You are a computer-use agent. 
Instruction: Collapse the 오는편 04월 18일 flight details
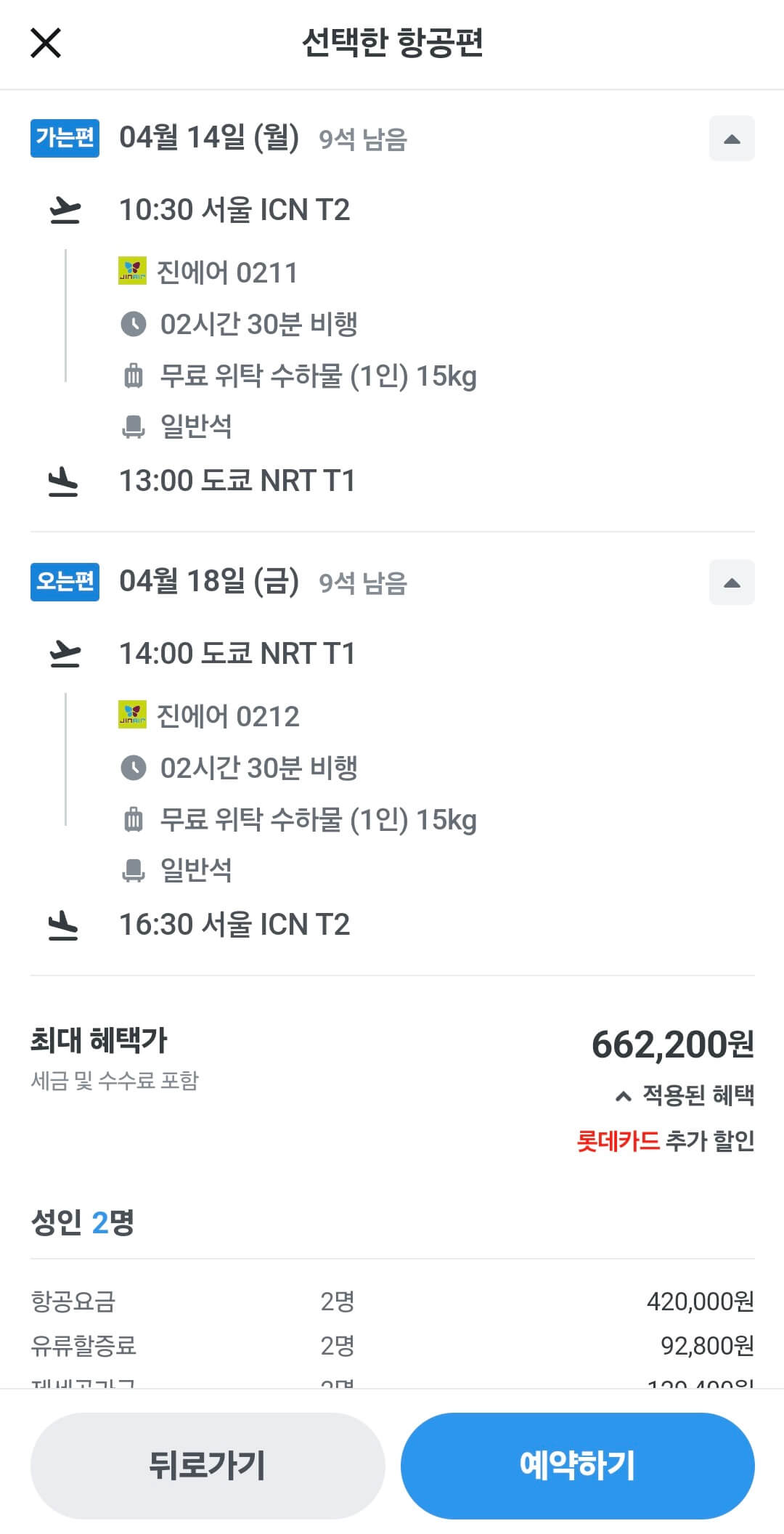(x=731, y=582)
